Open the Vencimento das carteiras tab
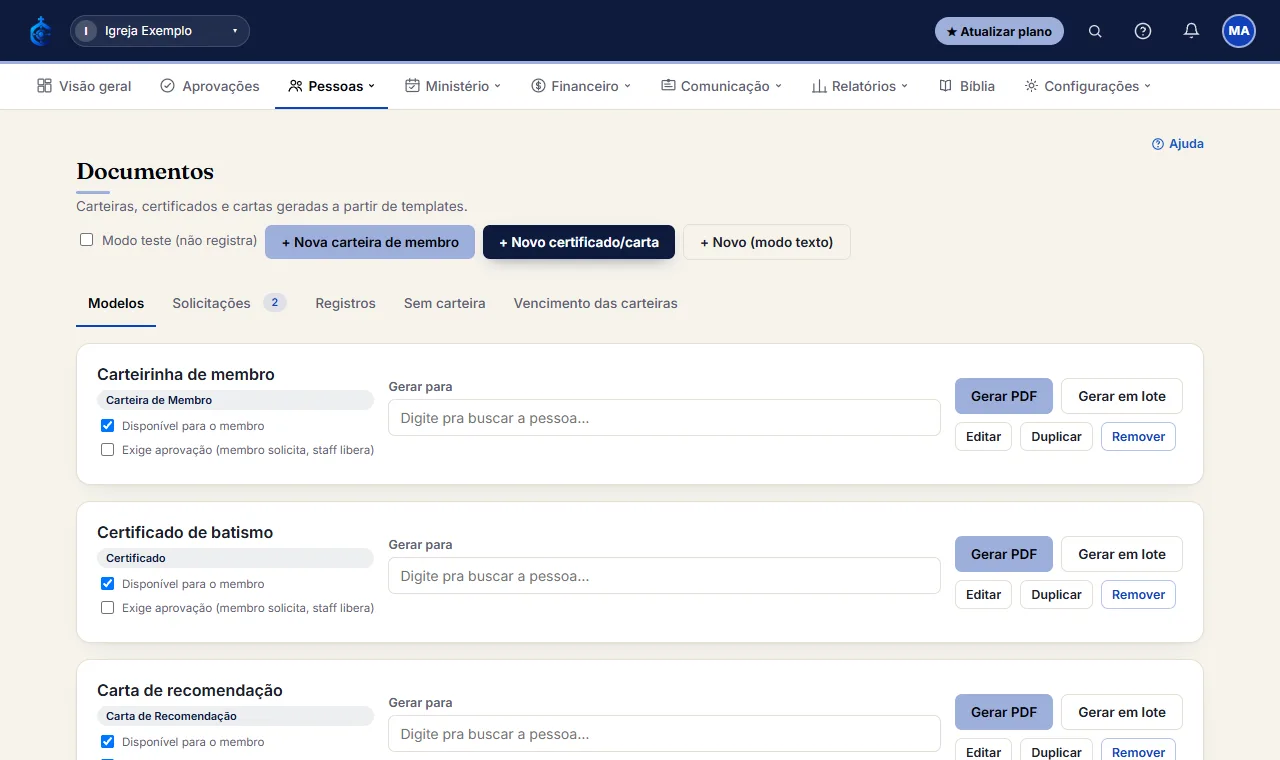The height and width of the screenshot is (760, 1280). click(596, 303)
